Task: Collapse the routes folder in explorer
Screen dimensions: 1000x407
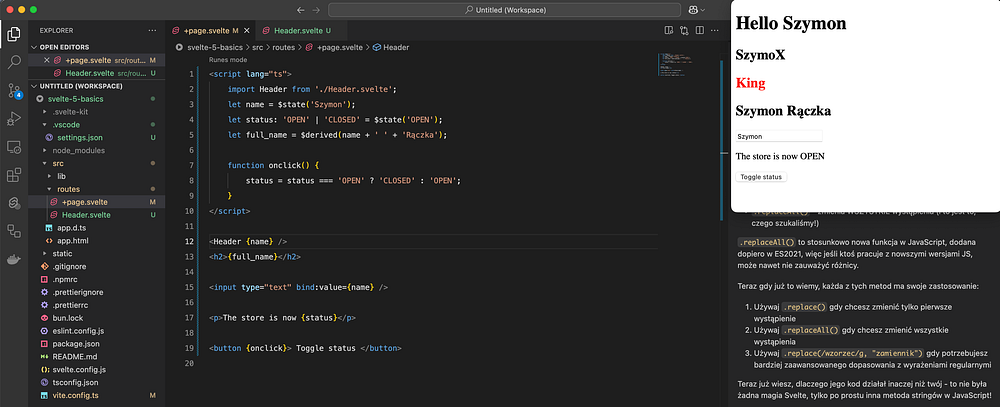Action: (69, 188)
